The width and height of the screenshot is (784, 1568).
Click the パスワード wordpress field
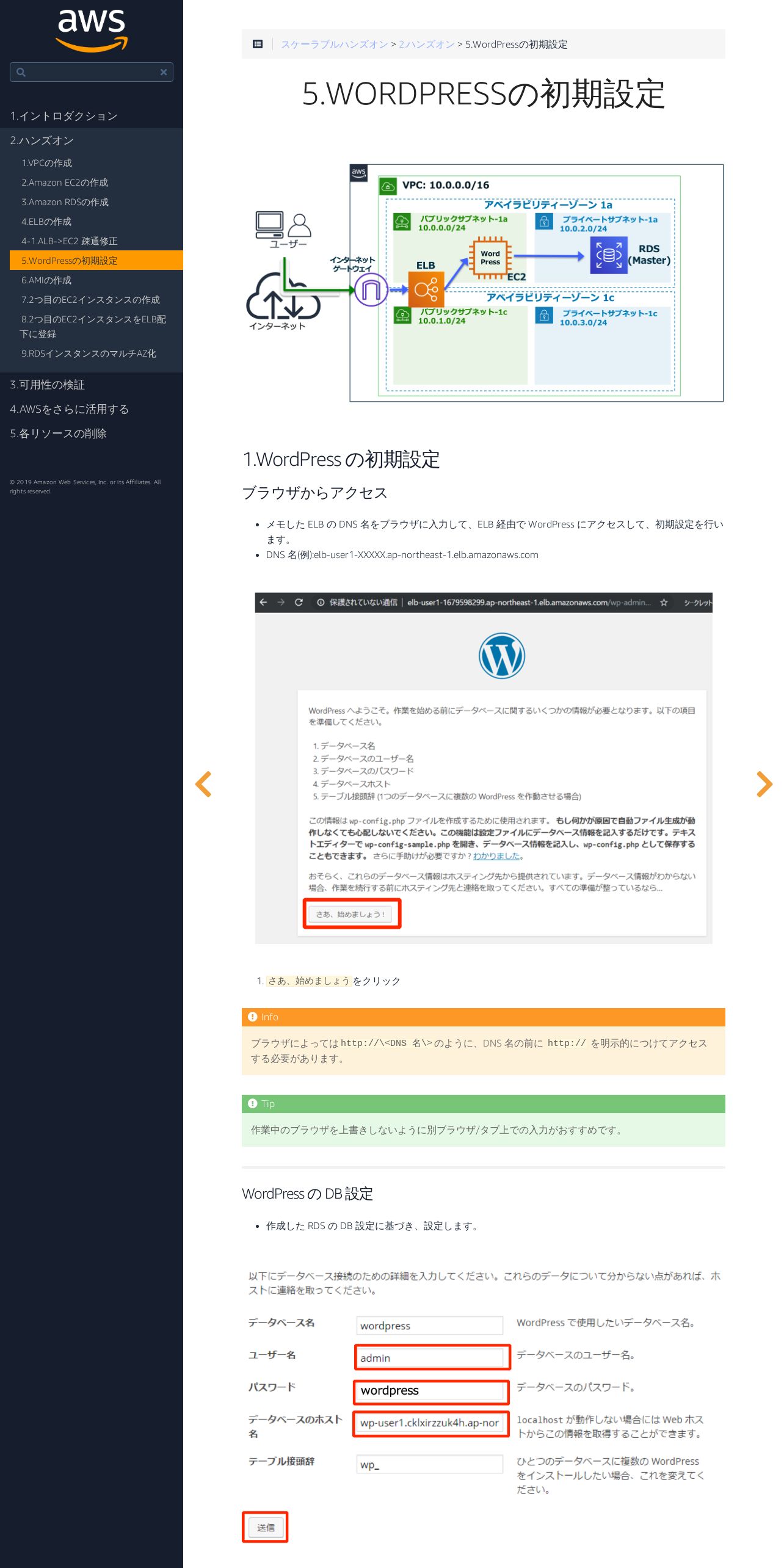pos(430,1390)
